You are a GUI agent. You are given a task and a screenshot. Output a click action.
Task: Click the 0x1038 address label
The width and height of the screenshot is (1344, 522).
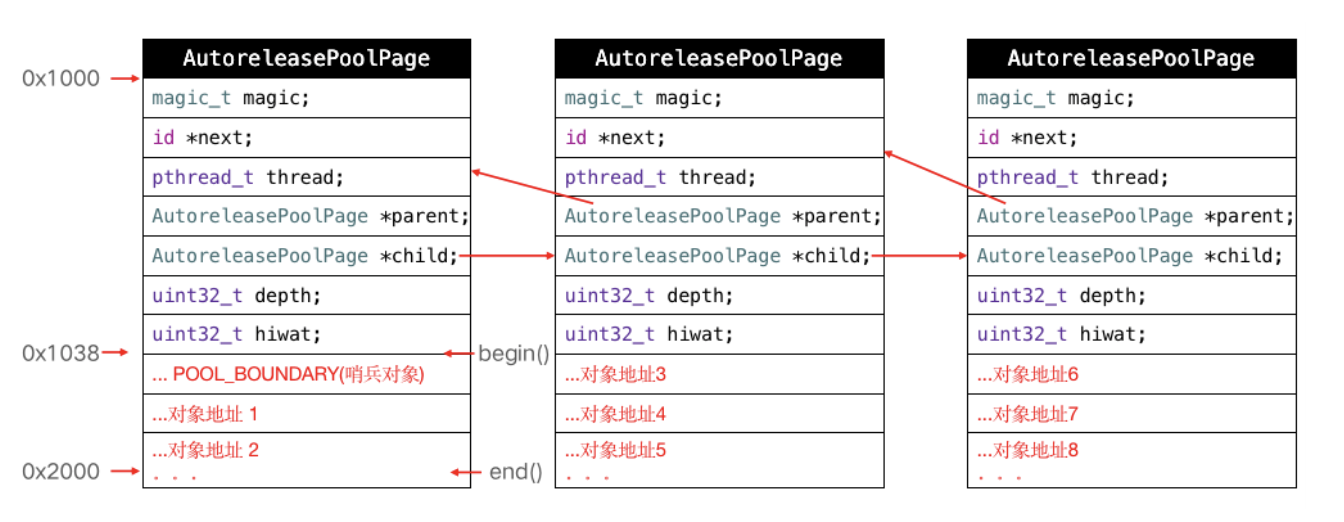[x=61, y=353]
